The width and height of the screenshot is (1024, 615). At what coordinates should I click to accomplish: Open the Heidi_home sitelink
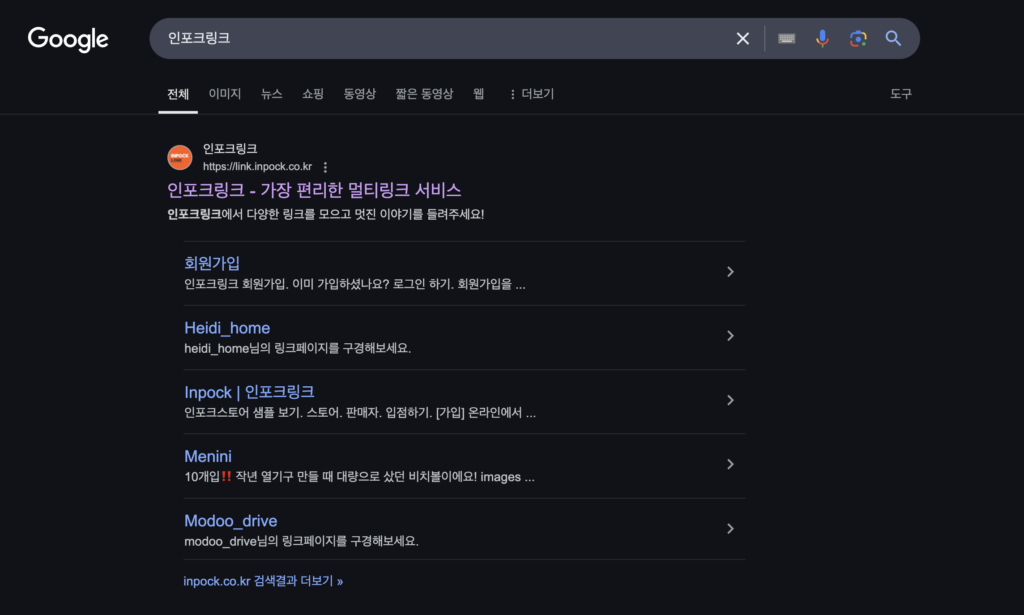pyautogui.click(x=227, y=328)
